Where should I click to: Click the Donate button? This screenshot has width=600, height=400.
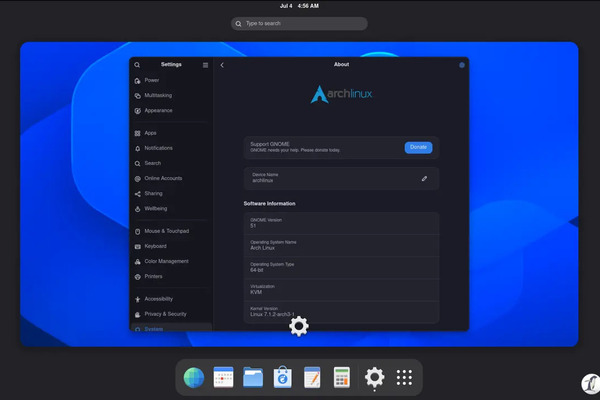[418, 147]
